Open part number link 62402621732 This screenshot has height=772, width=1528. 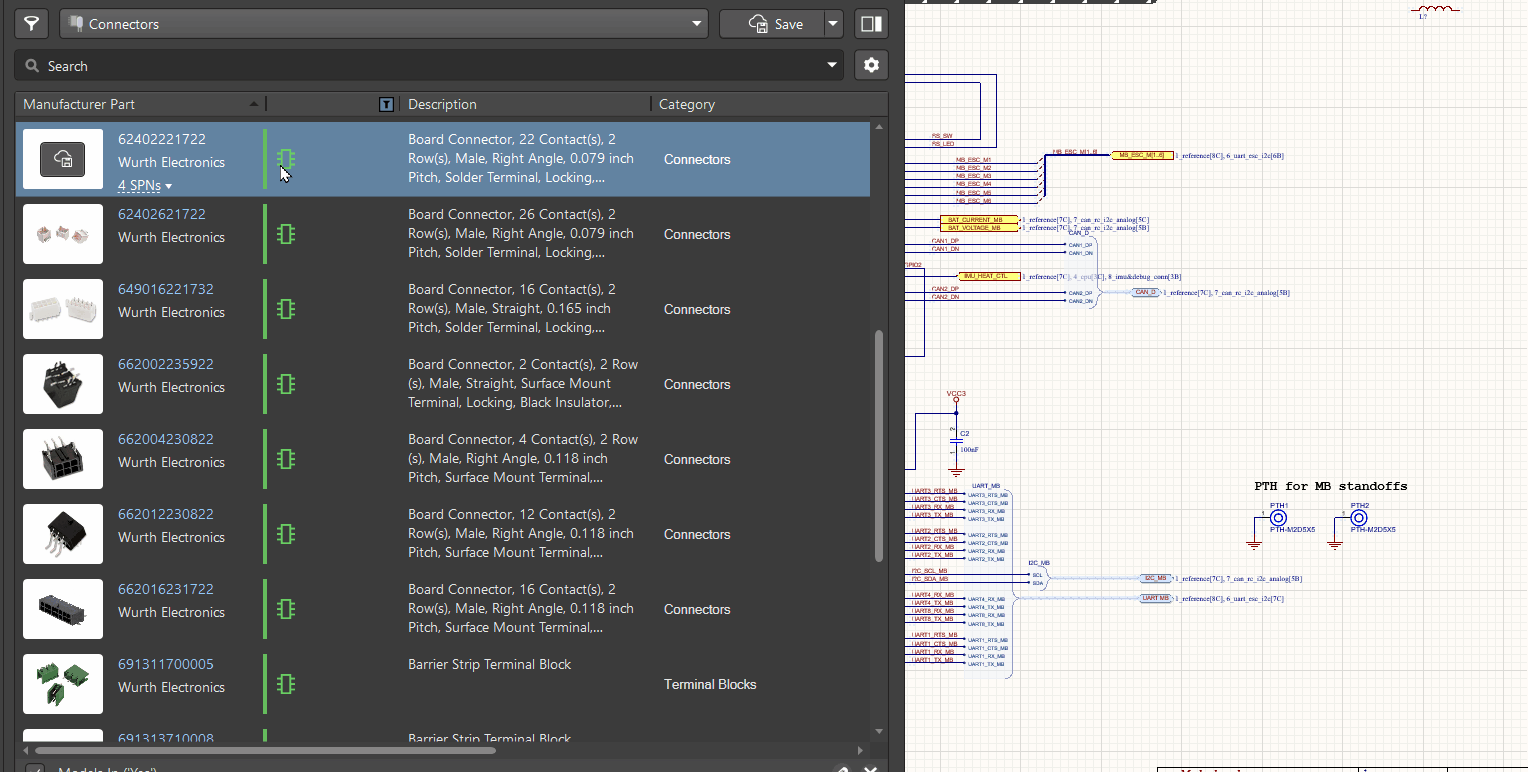(161, 213)
